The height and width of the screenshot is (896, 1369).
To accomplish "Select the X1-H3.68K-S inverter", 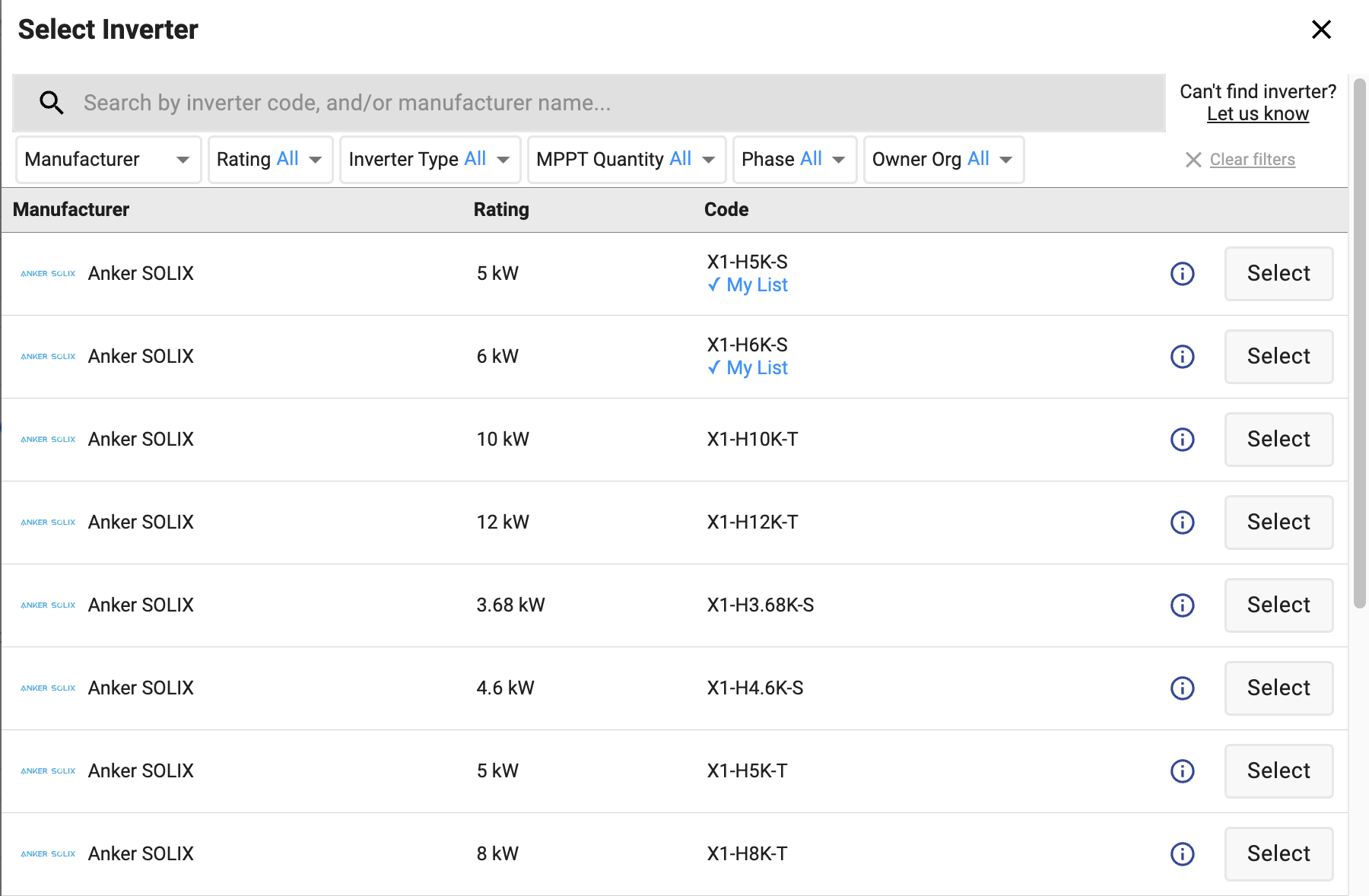I will (1278, 605).
